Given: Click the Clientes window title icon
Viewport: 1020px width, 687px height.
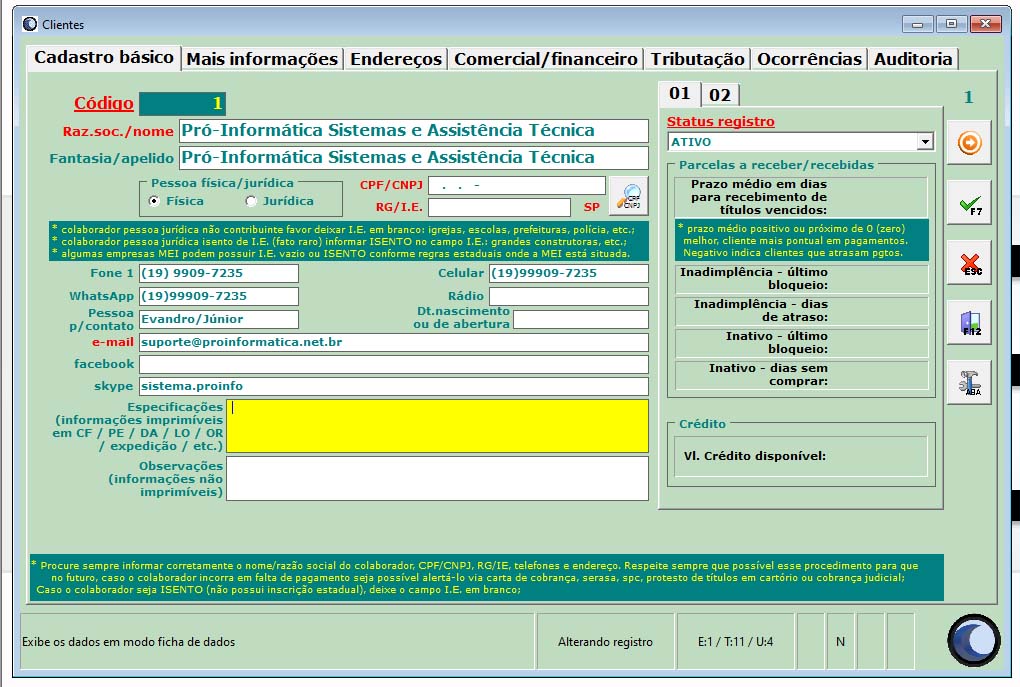Looking at the screenshot, I should tap(30, 24).
